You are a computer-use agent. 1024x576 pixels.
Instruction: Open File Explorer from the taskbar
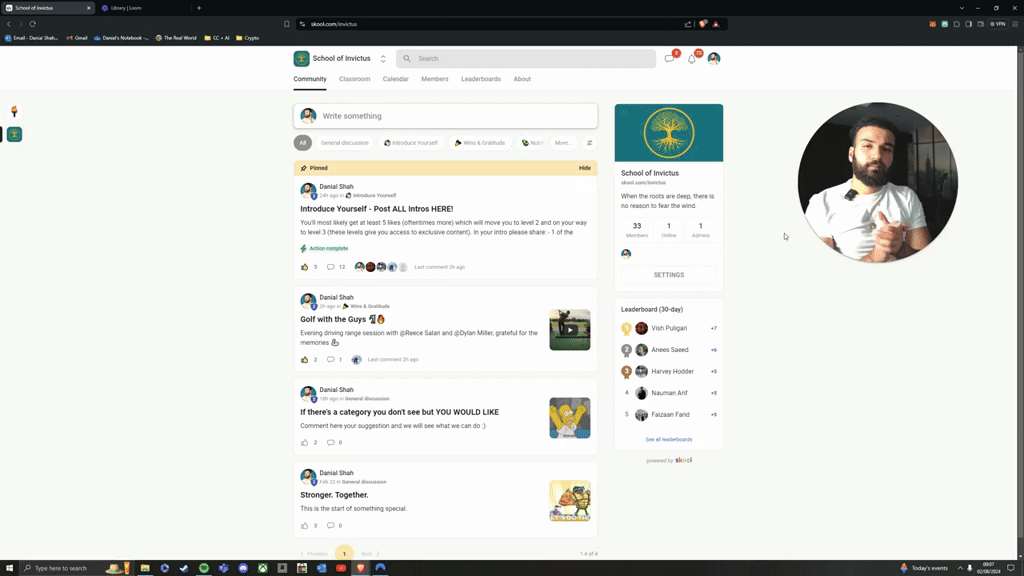click(x=145, y=568)
